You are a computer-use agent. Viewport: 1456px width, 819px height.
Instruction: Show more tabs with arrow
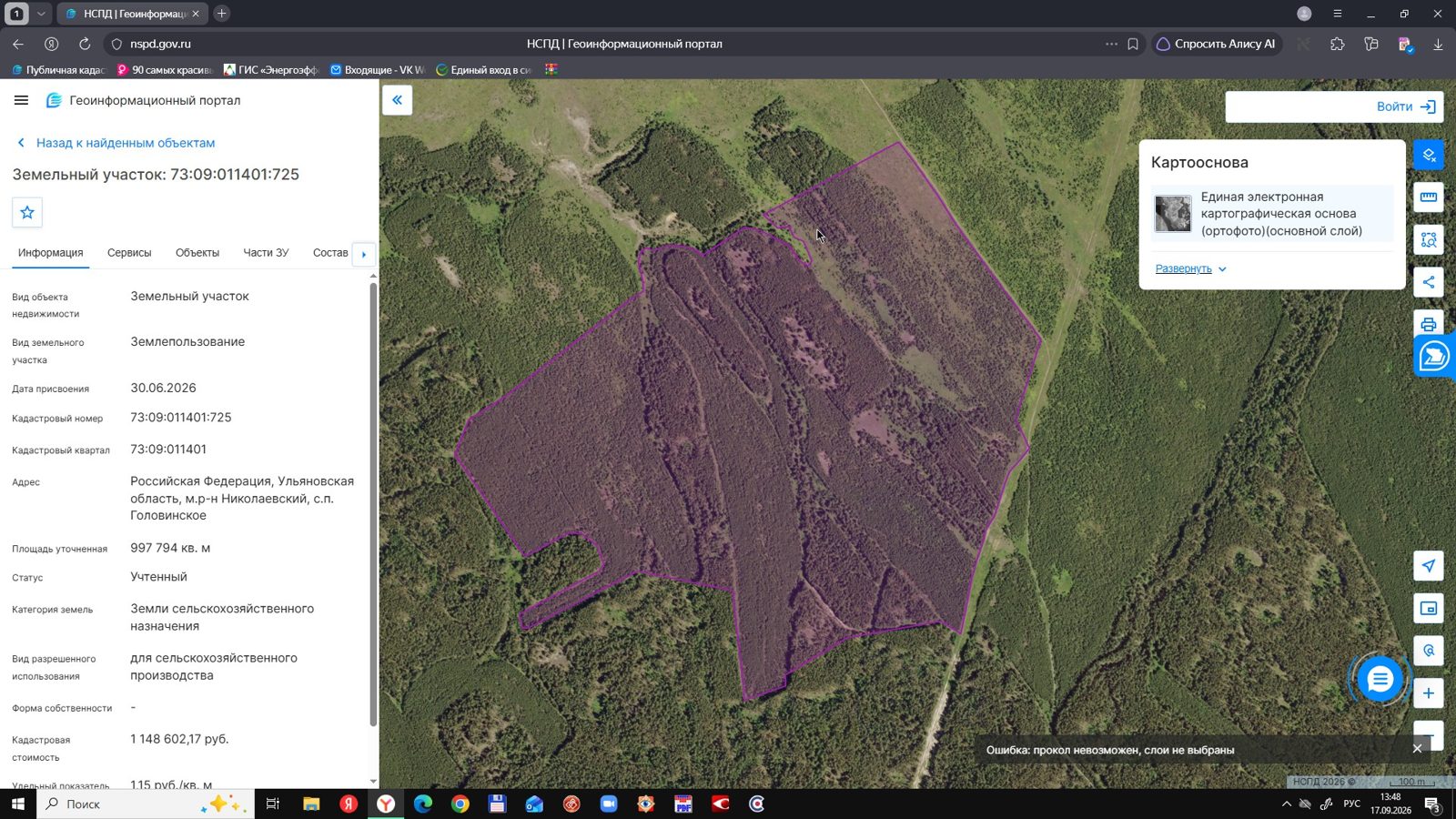click(x=364, y=254)
